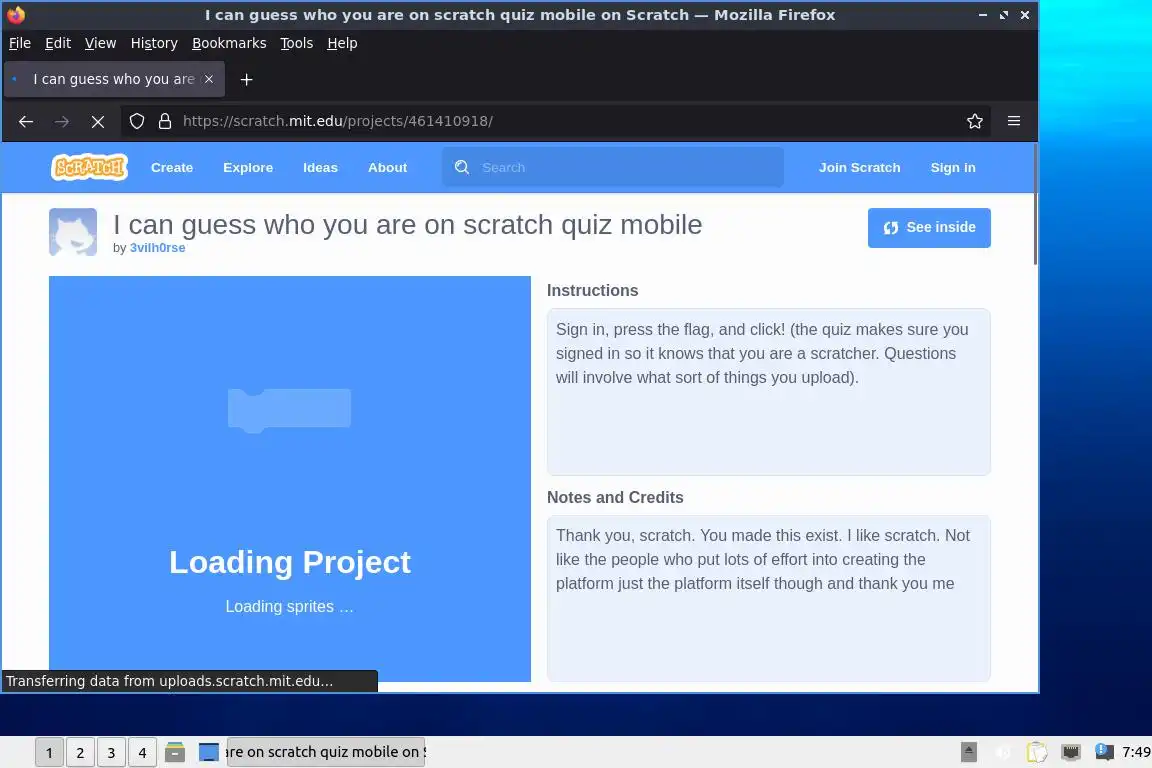Stop the page loading with the X button
The width and height of the screenshot is (1152, 768).
pyautogui.click(x=98, y=121)
